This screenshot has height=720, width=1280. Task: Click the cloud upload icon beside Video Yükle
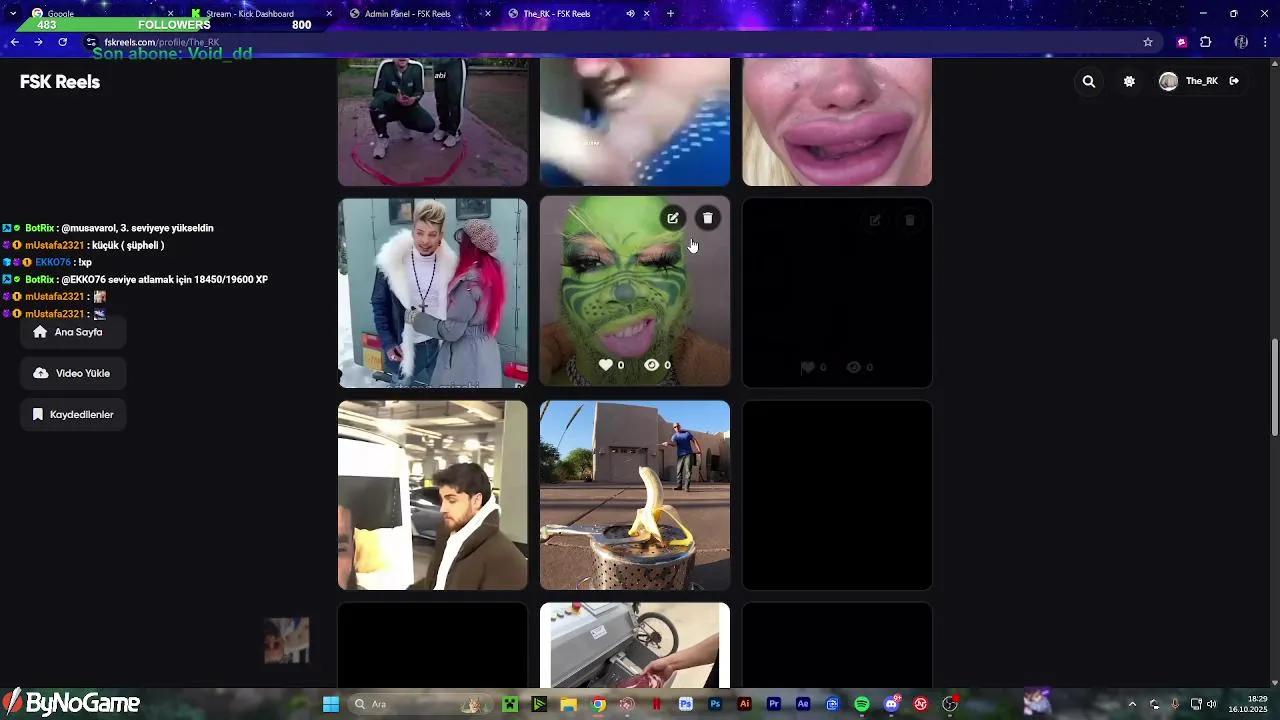(x=40, y=373)
